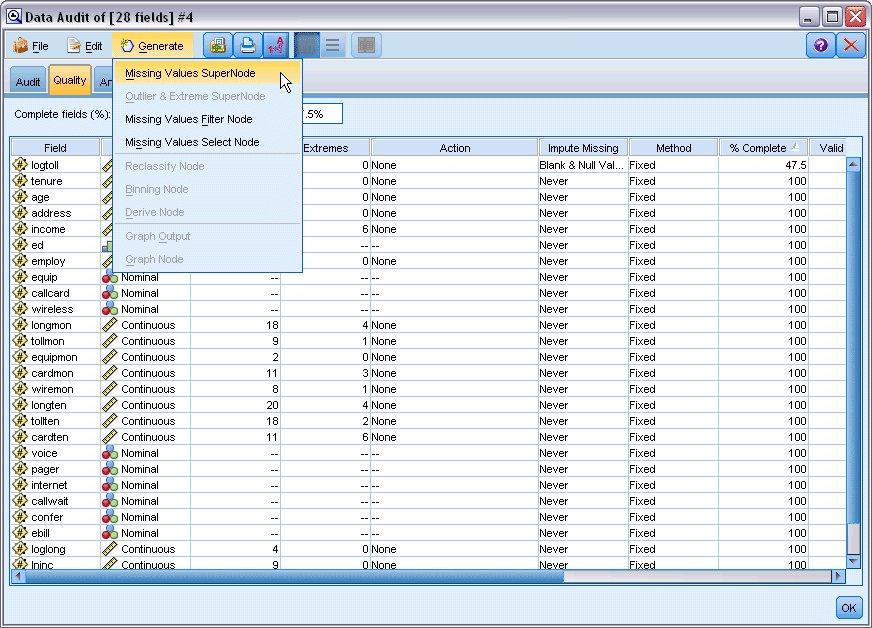
Task: Click the Generate menu label
Action: pos(161,46)
